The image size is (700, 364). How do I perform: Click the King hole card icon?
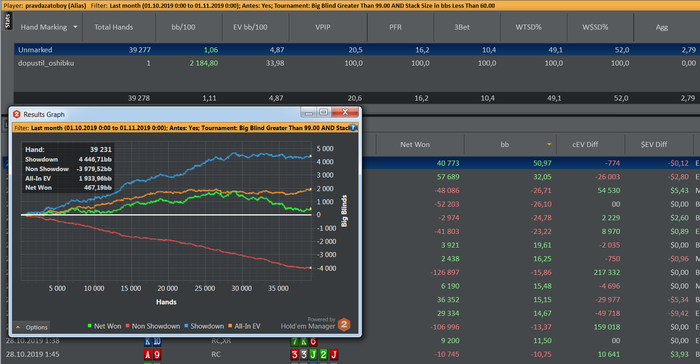[x=148, y=342]
